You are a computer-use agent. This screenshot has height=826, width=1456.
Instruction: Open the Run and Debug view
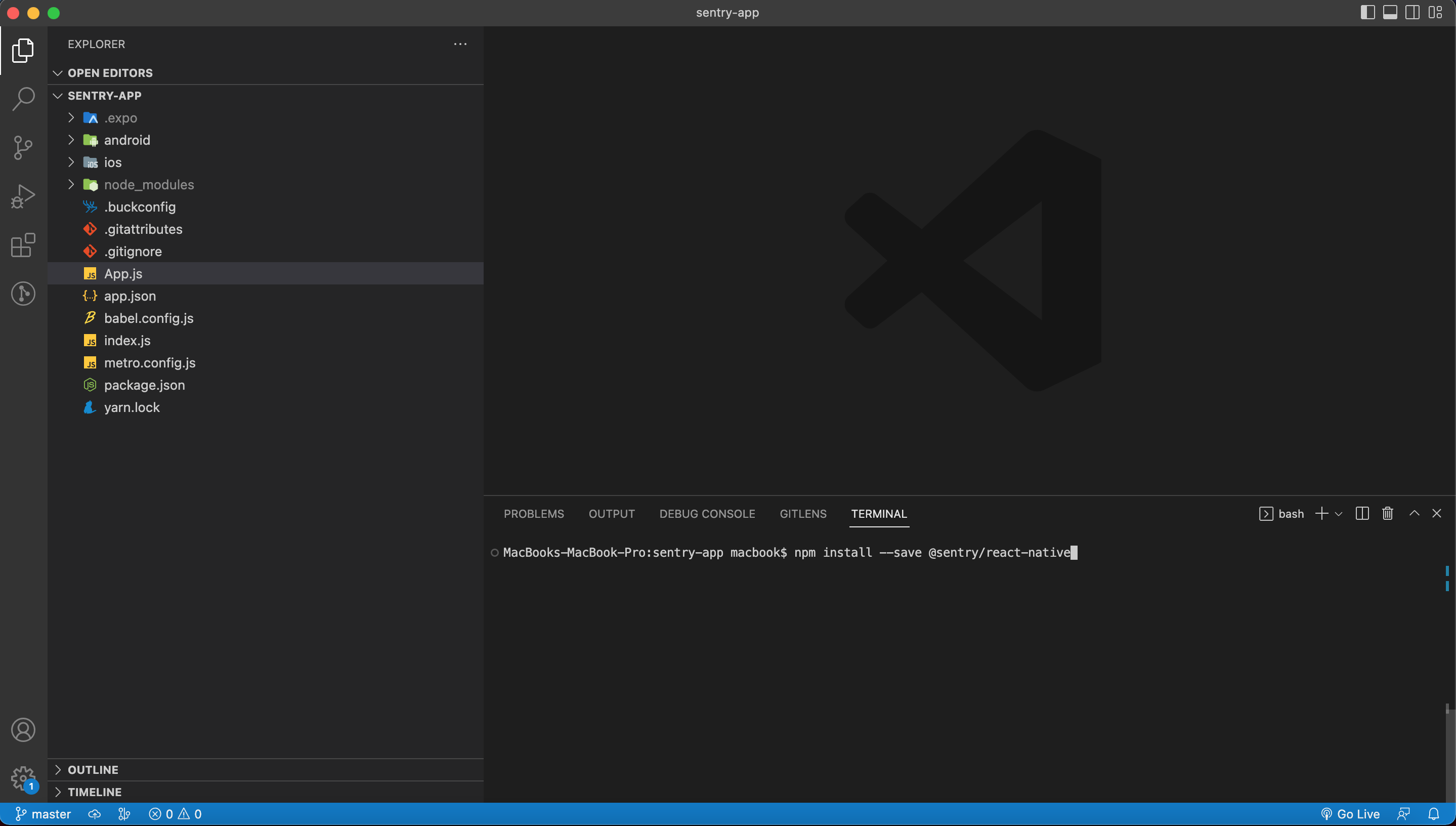pos(23,196)
